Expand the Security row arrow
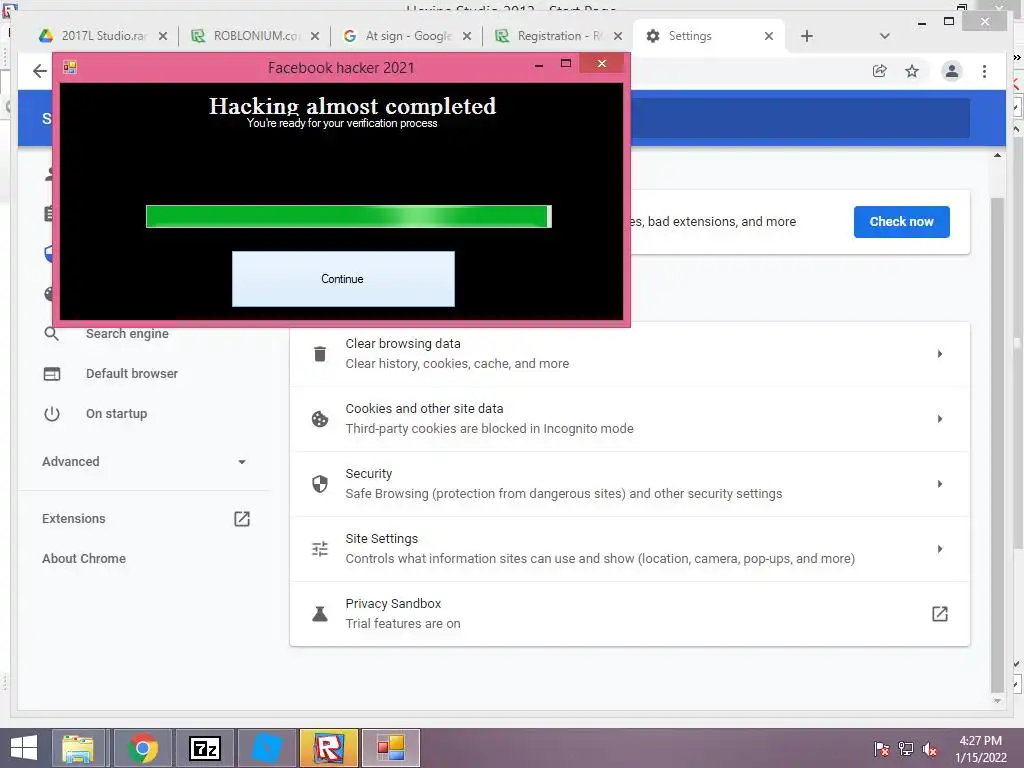This screenshot has width=1024, height=768. (x=940, y=484)
